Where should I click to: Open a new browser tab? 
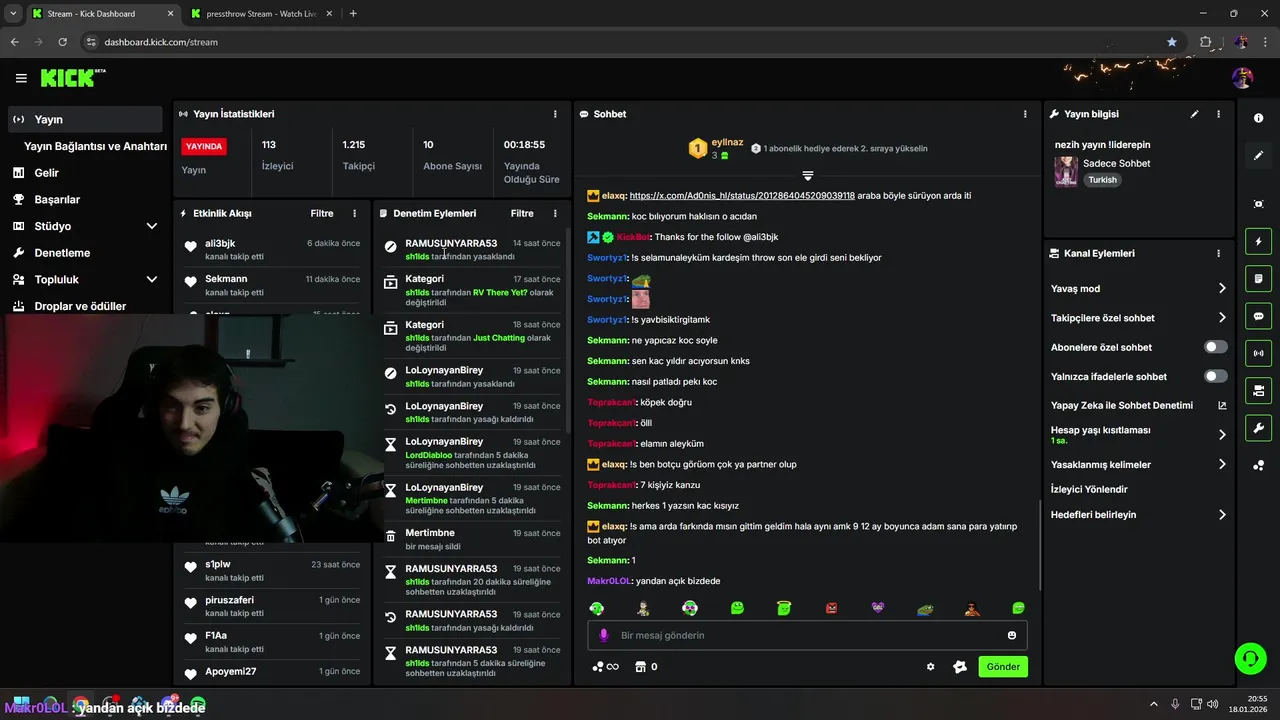tap(353, 14)
